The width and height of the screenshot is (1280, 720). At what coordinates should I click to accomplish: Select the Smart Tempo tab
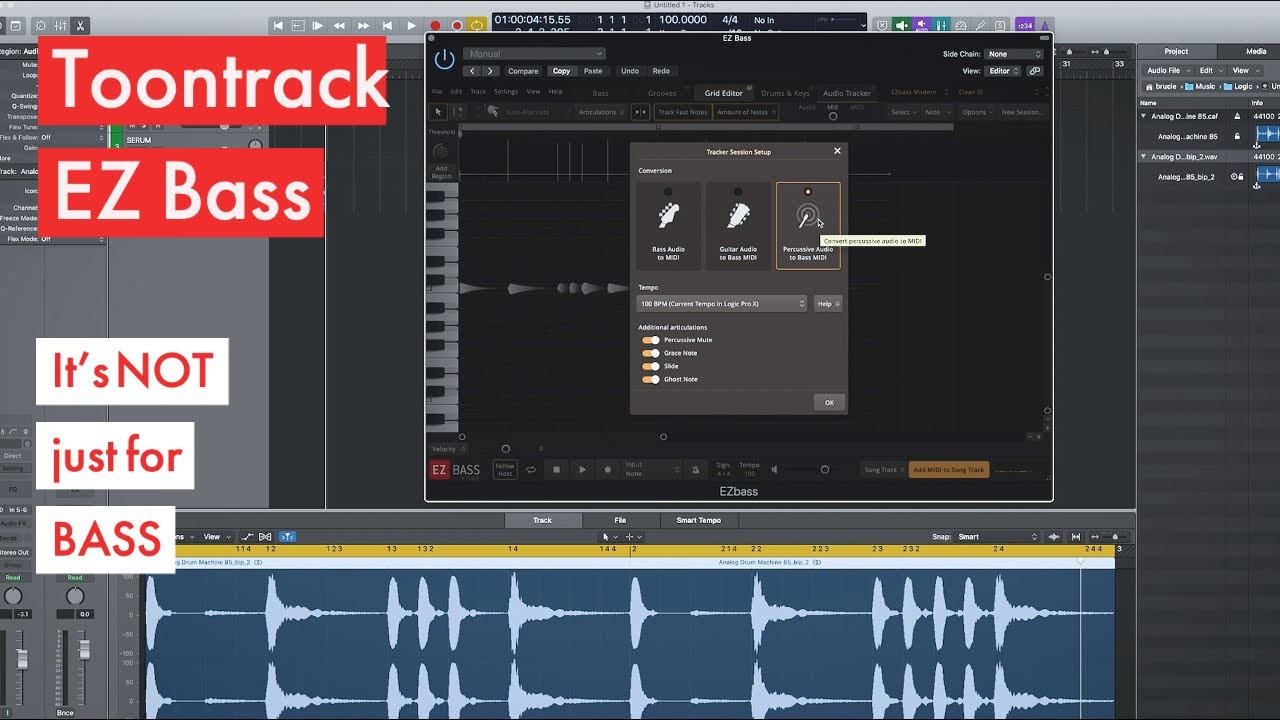click(698, 520)
